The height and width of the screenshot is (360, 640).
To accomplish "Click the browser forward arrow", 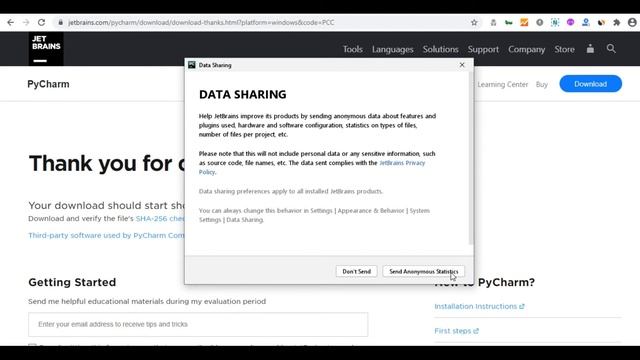I will (26, 22).
